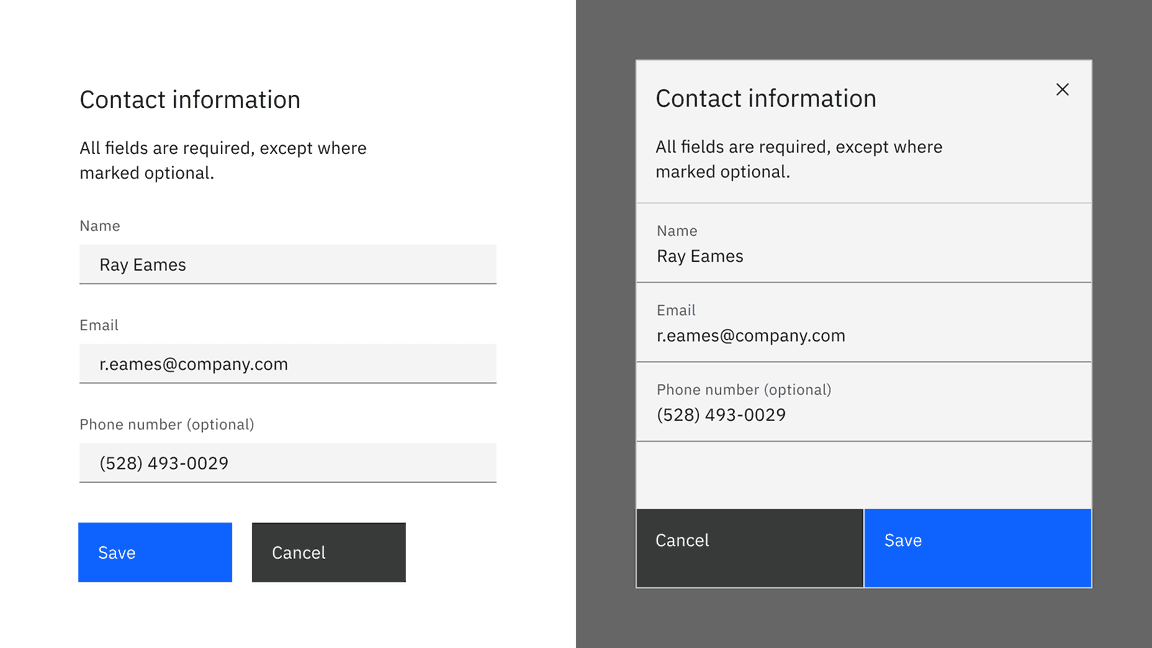The width and height of the screenshot is (1152, 648).
Task: Click the Email label in the modal
Action: (676, 310)
